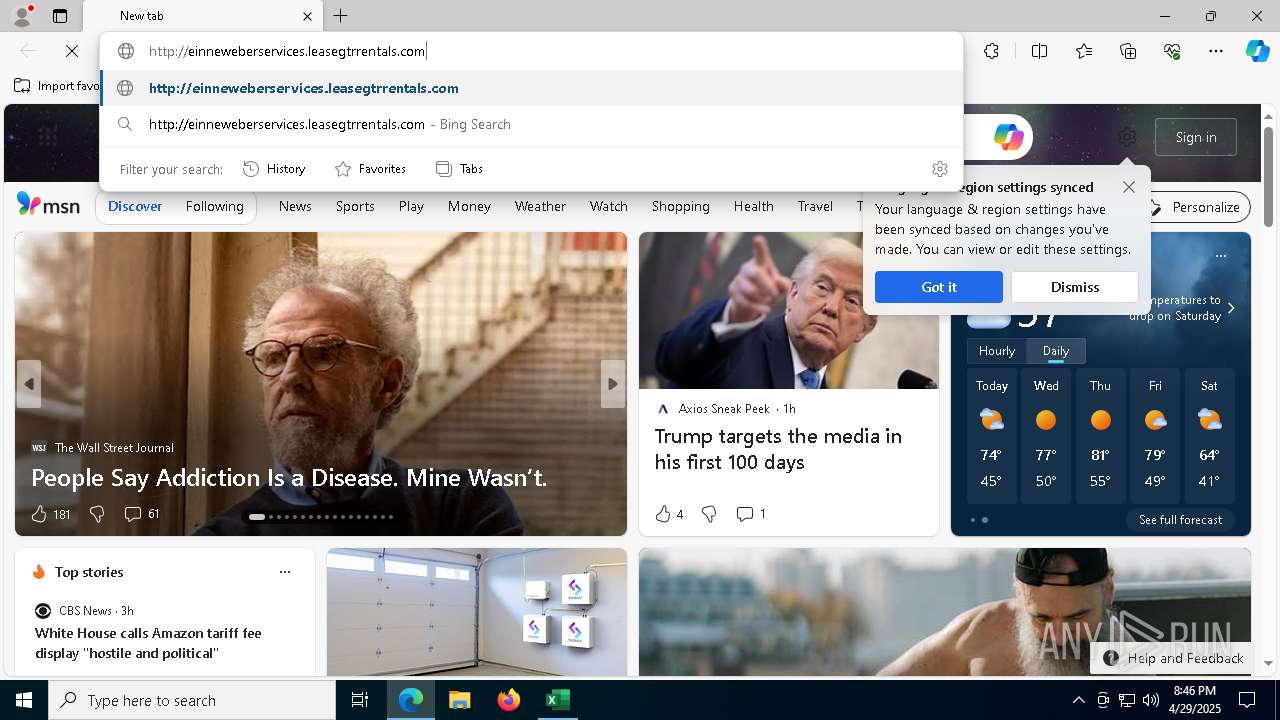The width and height of the screenshot is (1280, 720).
Task: Open search settings gear in suggestion dropdown
Action: tap(939, 169)
